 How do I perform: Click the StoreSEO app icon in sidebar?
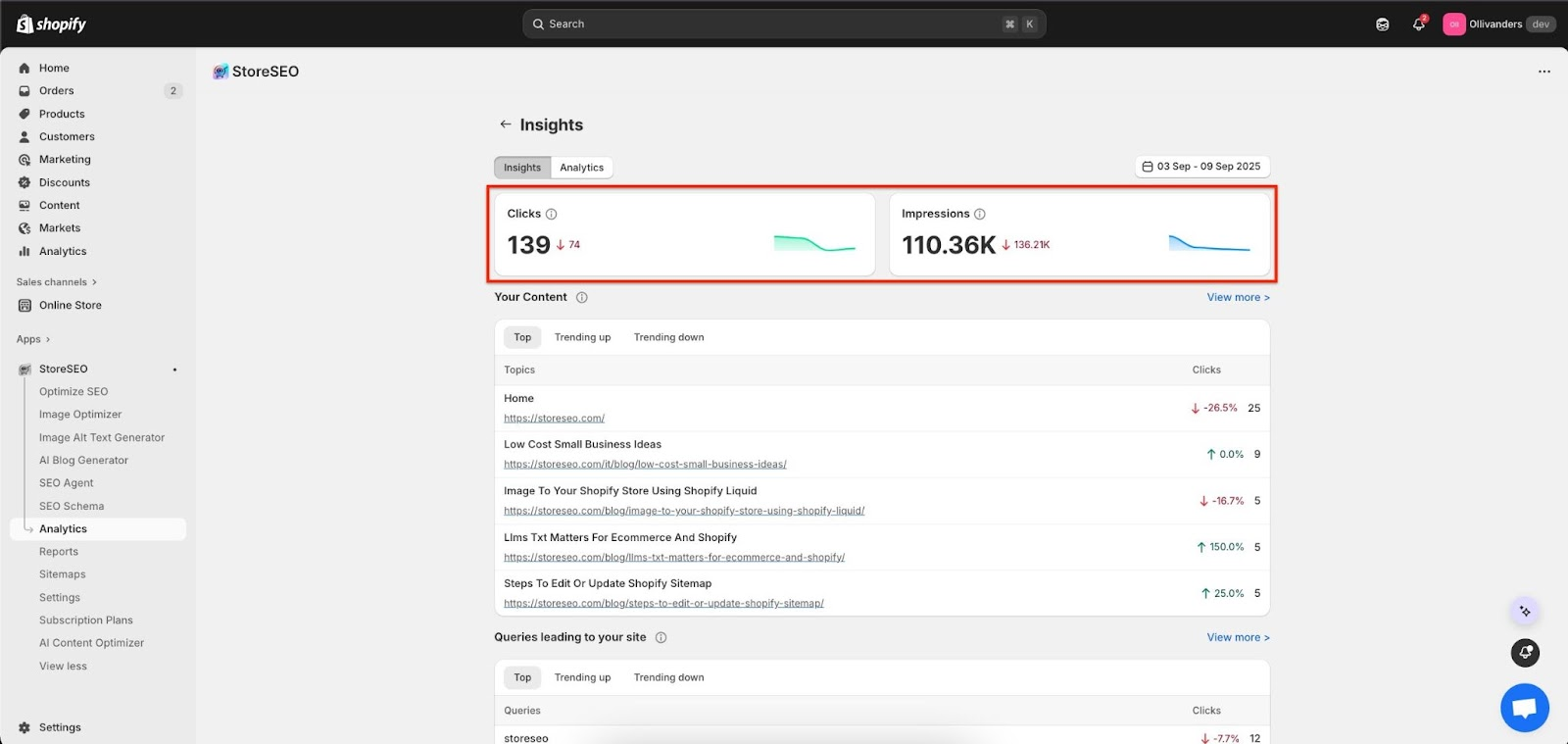[24, 370]
